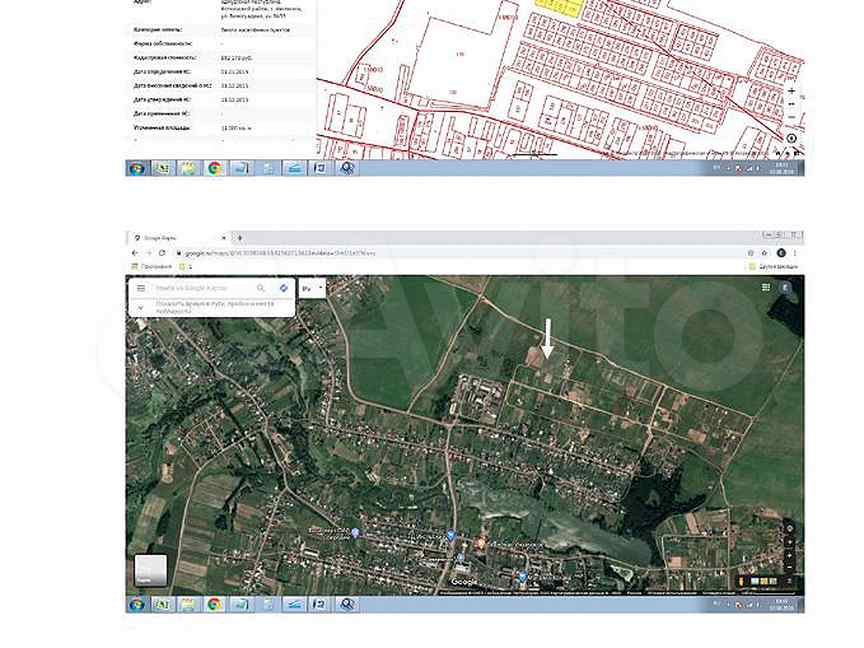This screenshot has height=648, width=864.
Task: Click the locate target button on cadastral map
Action: click(x=791, y=138)
